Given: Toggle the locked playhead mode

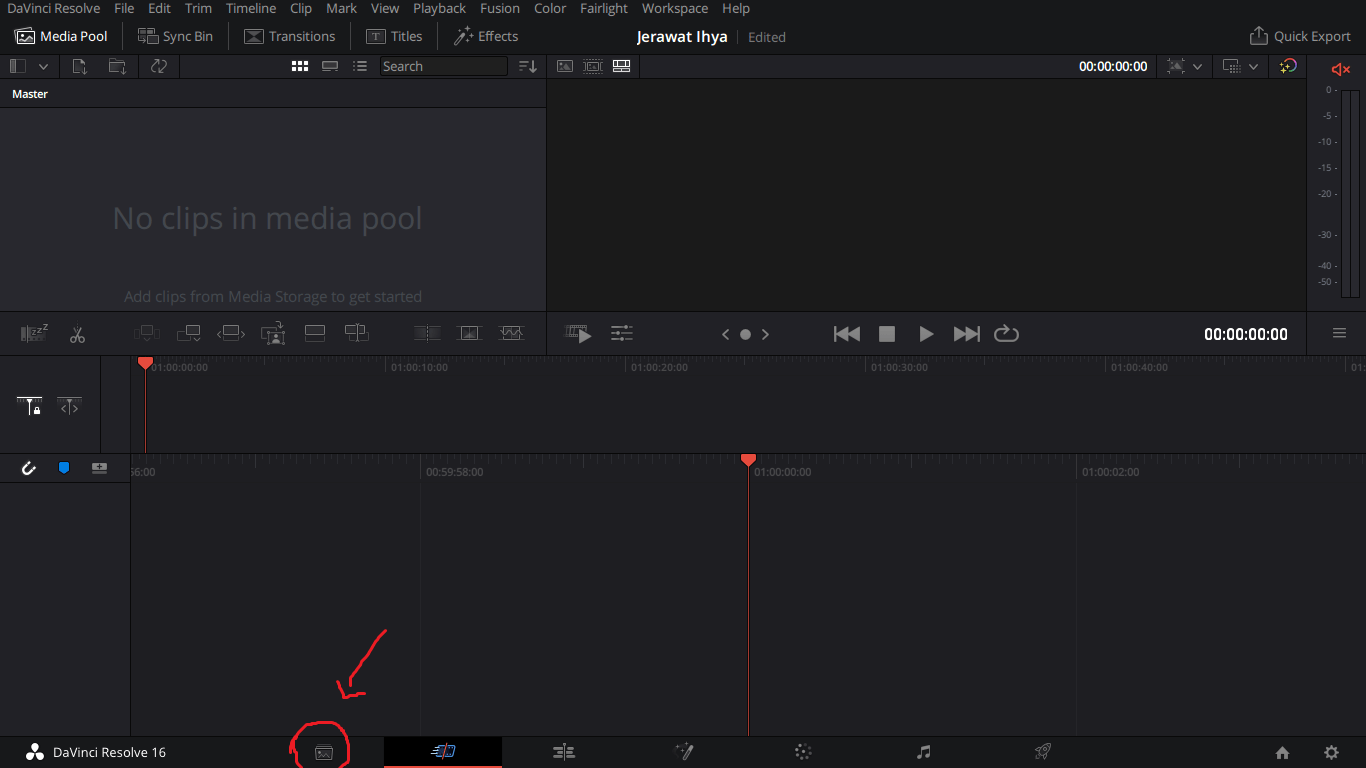Looking at the screenshot, I should [x=29, y=406].
